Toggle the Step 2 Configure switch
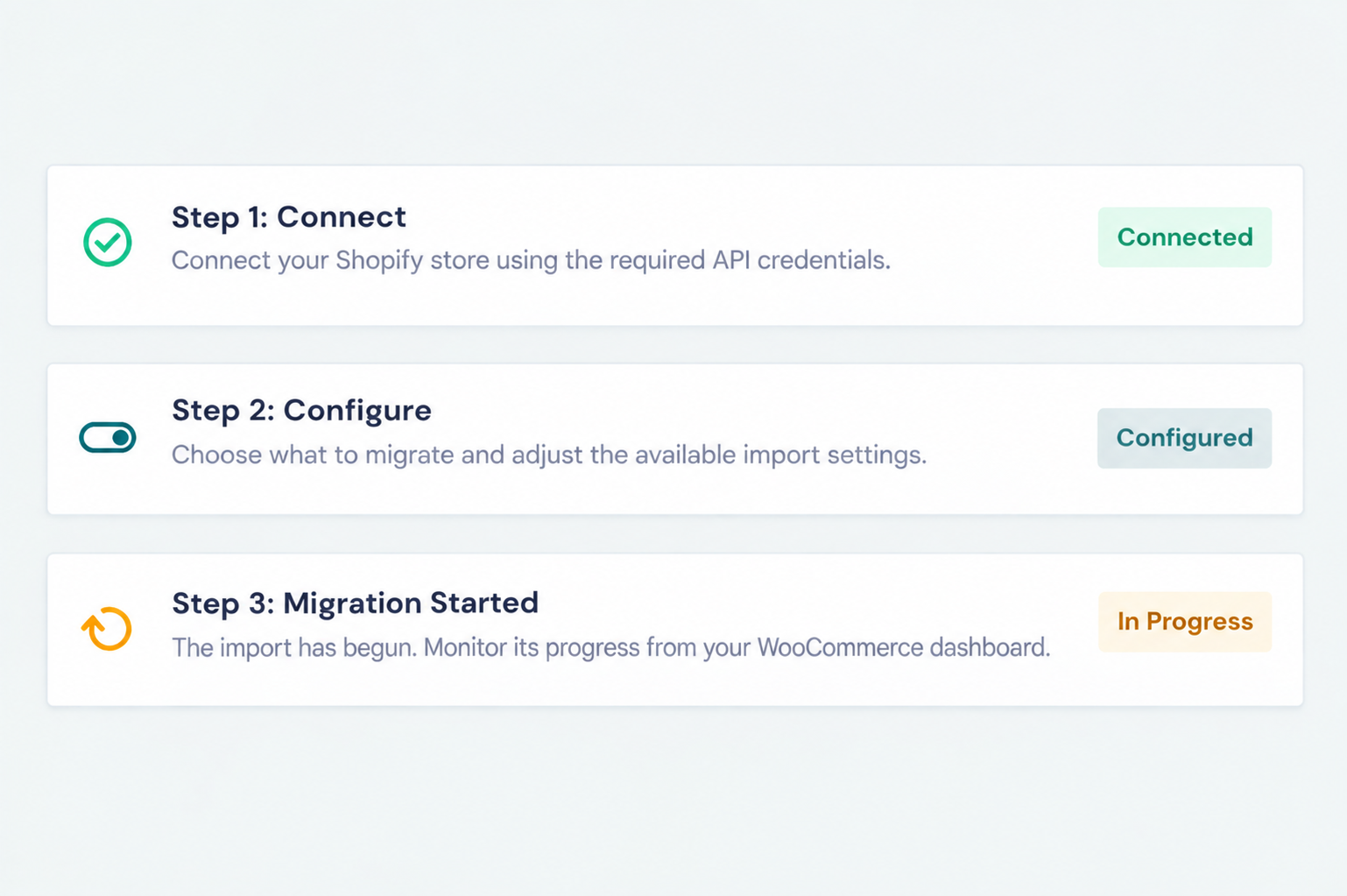Image resolution: width=1347 pixels, height=896 pixels. coord(108,437)
